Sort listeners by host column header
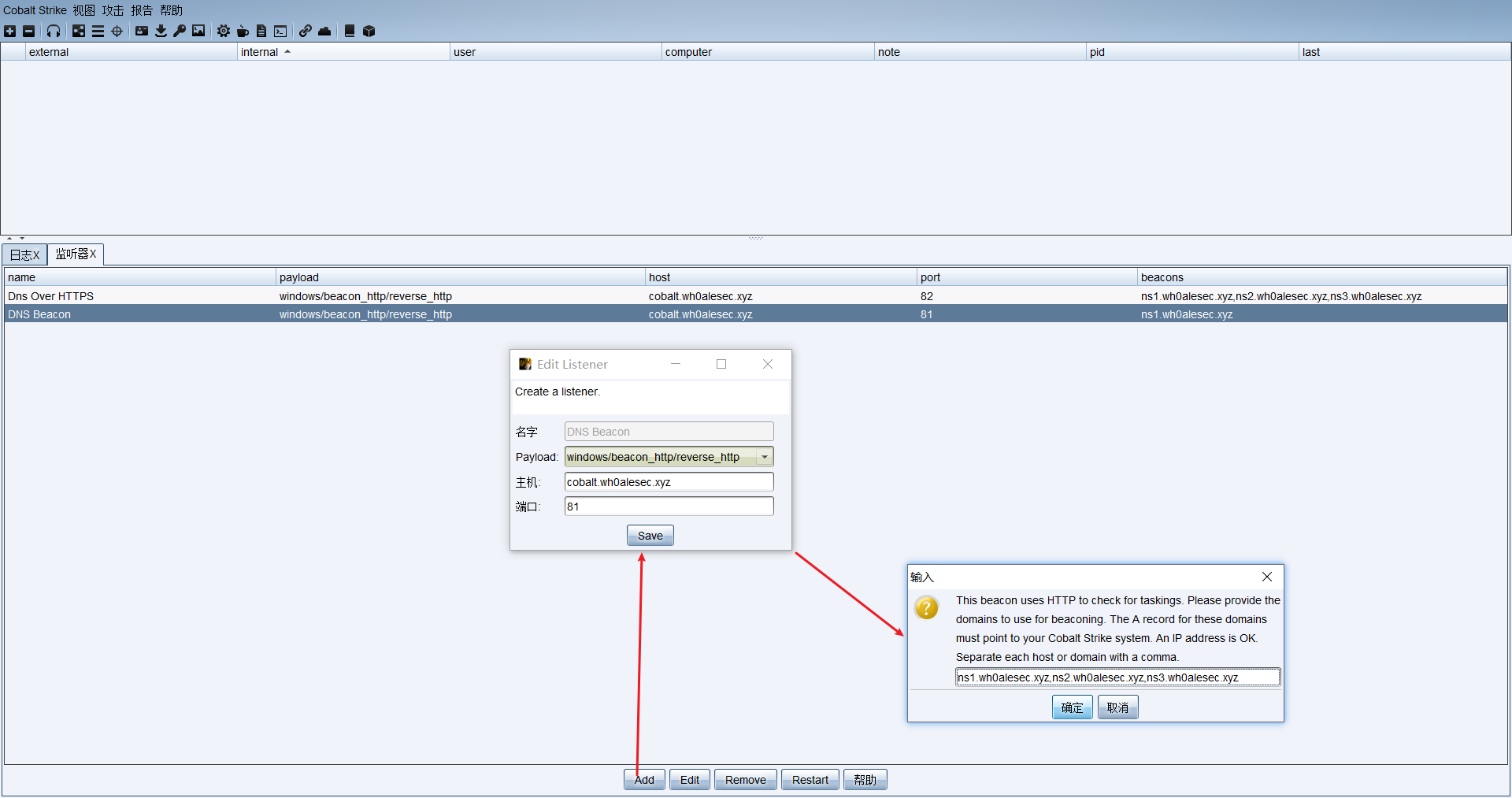The image size is (1512, 798). tap(781, 277)
